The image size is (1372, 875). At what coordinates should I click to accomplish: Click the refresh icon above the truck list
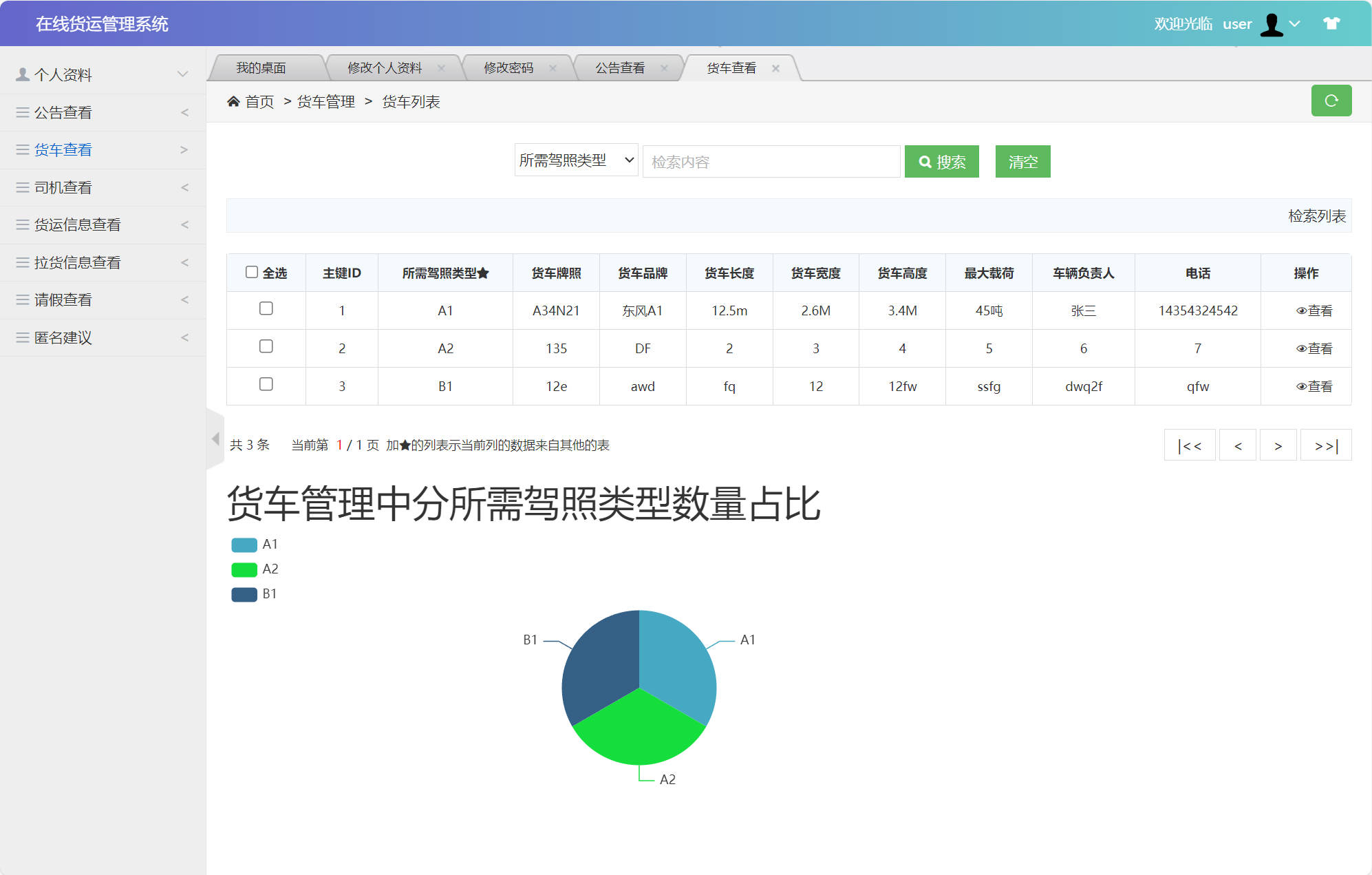[x=1332, y=101]
